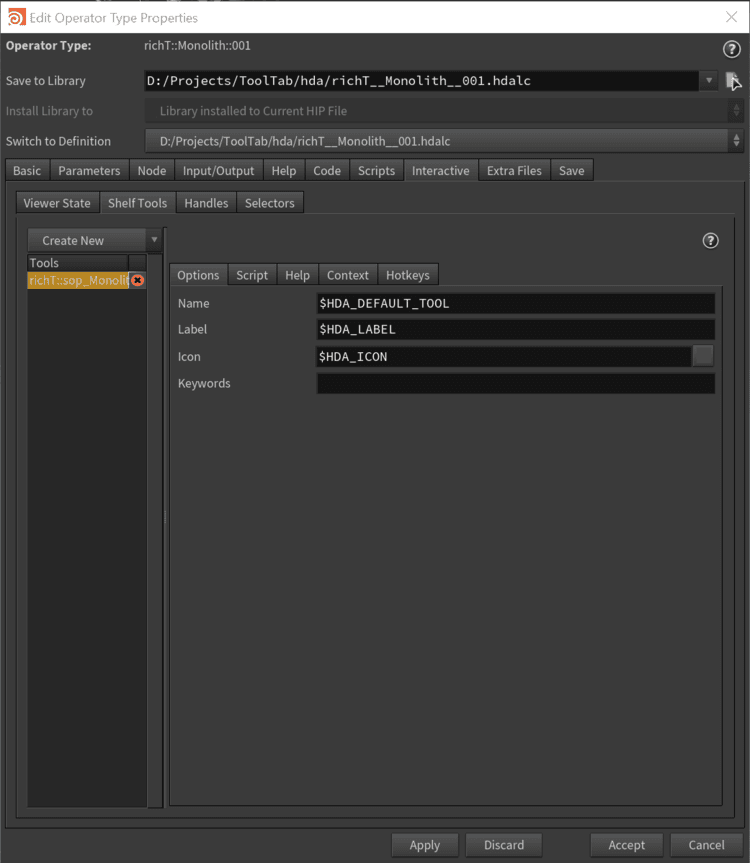The width and height of the screenshot is (750, 863).
Task: Open the Extra Files tab
Action: [514, 171]
